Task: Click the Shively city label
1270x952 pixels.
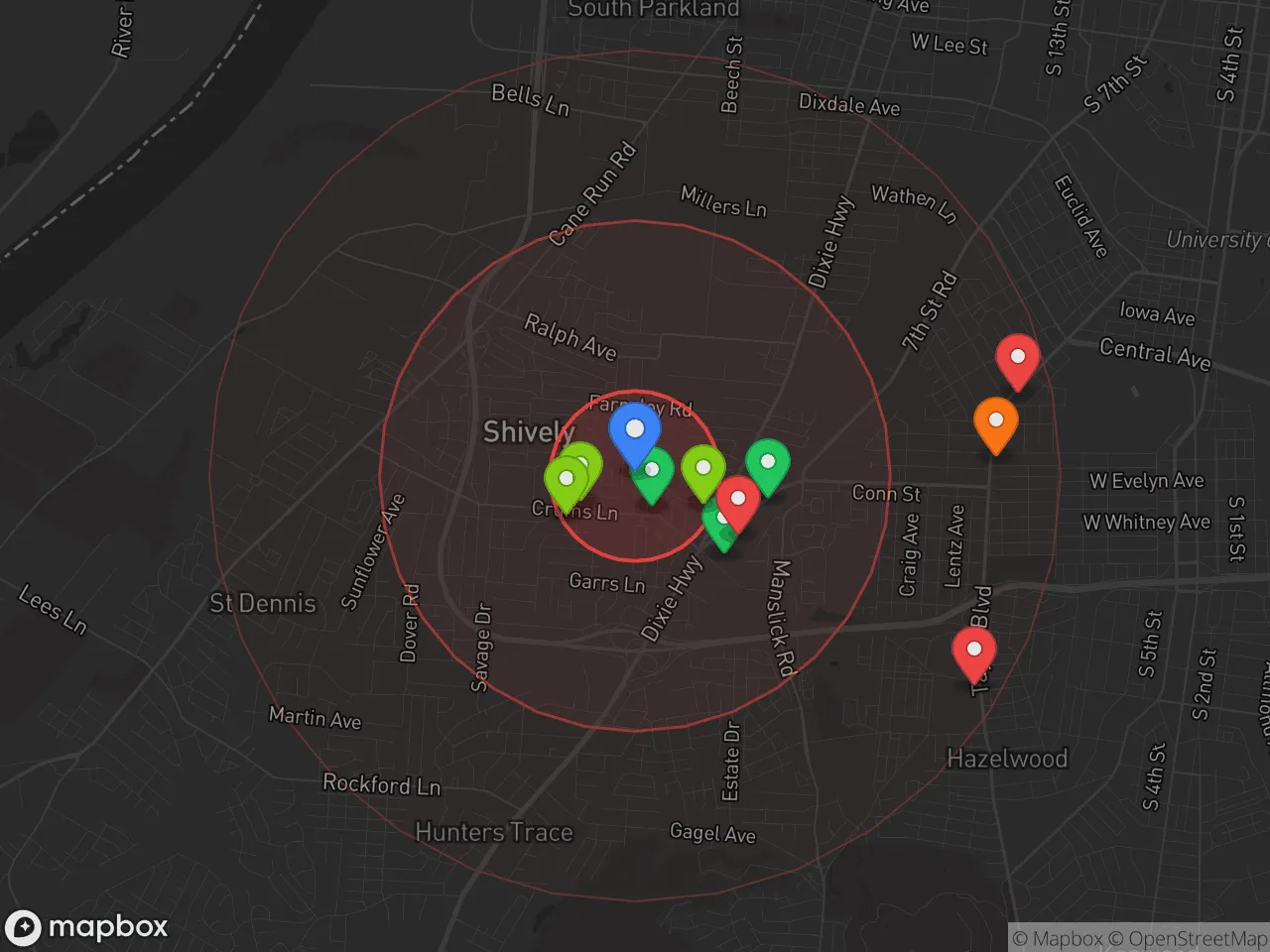Action: tap(528, 432)
